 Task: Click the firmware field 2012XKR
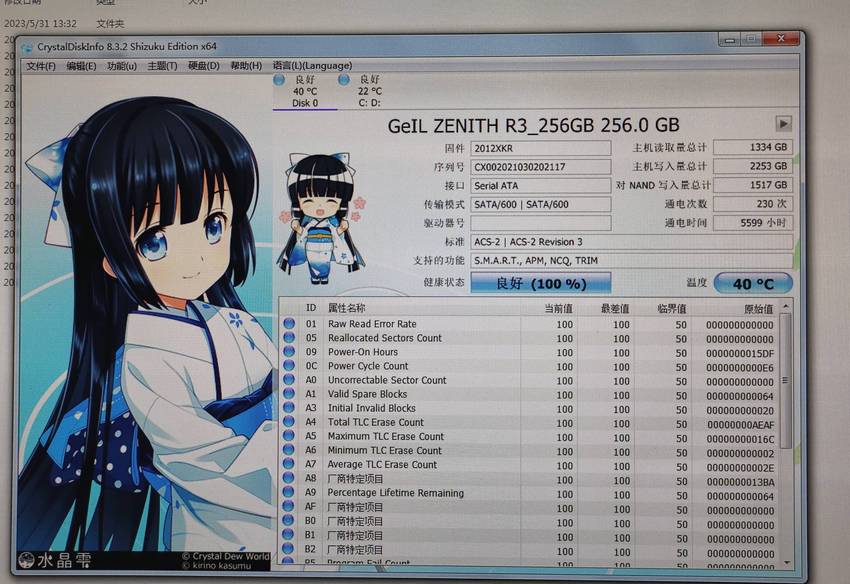(540, 148)
